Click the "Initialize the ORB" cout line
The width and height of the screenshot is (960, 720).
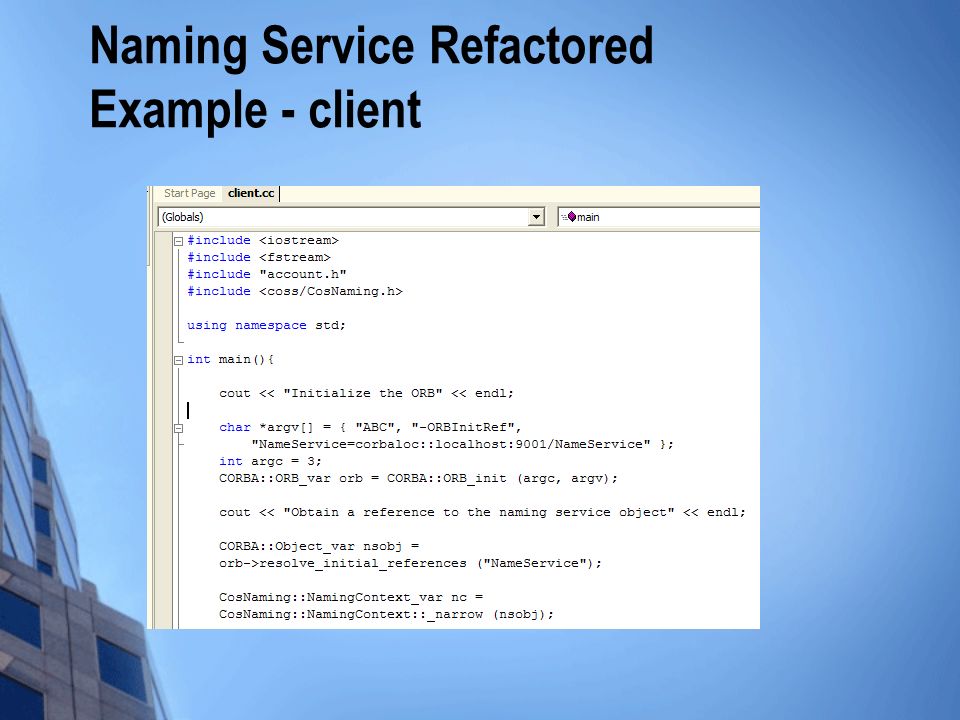[x=366, y=394]
